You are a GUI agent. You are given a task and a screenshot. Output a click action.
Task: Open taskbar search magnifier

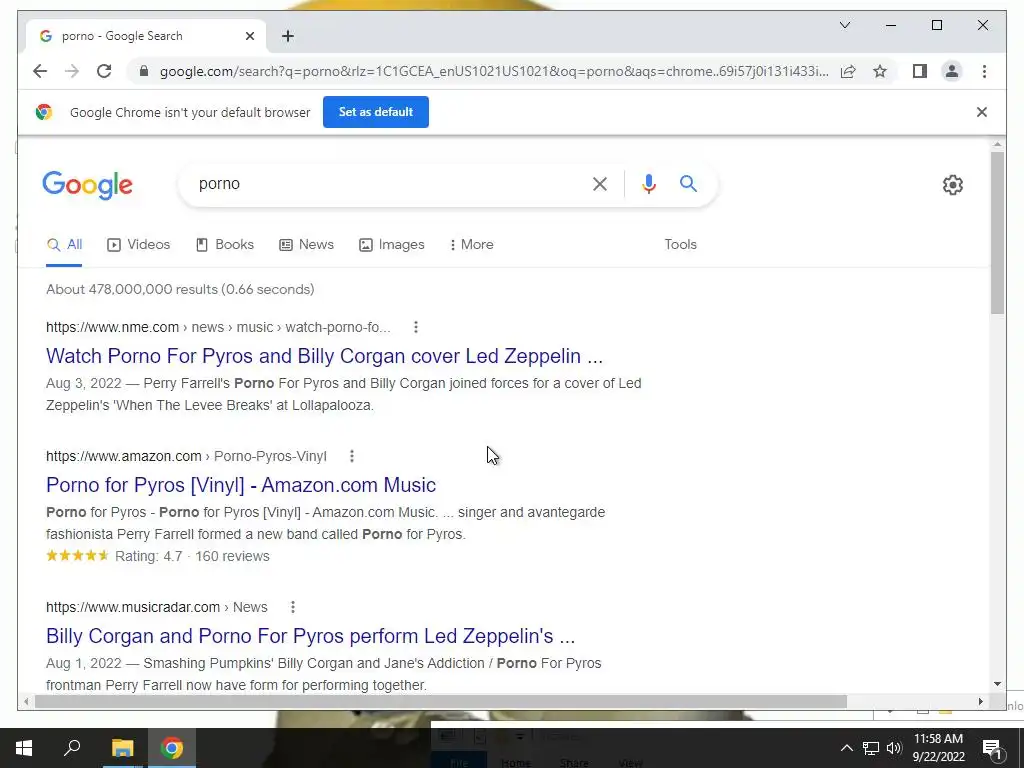click(72, 748)
